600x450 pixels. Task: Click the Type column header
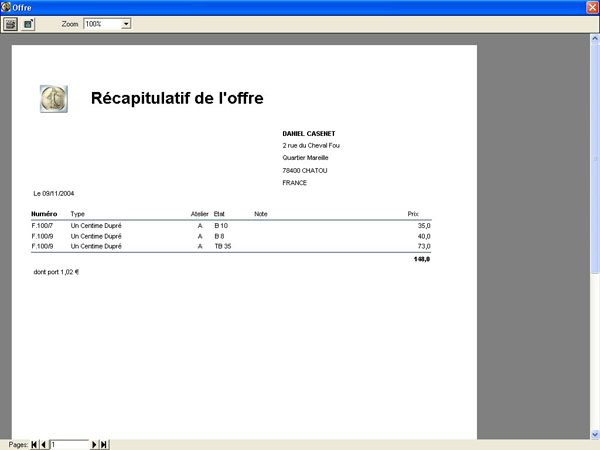[78, 214]
